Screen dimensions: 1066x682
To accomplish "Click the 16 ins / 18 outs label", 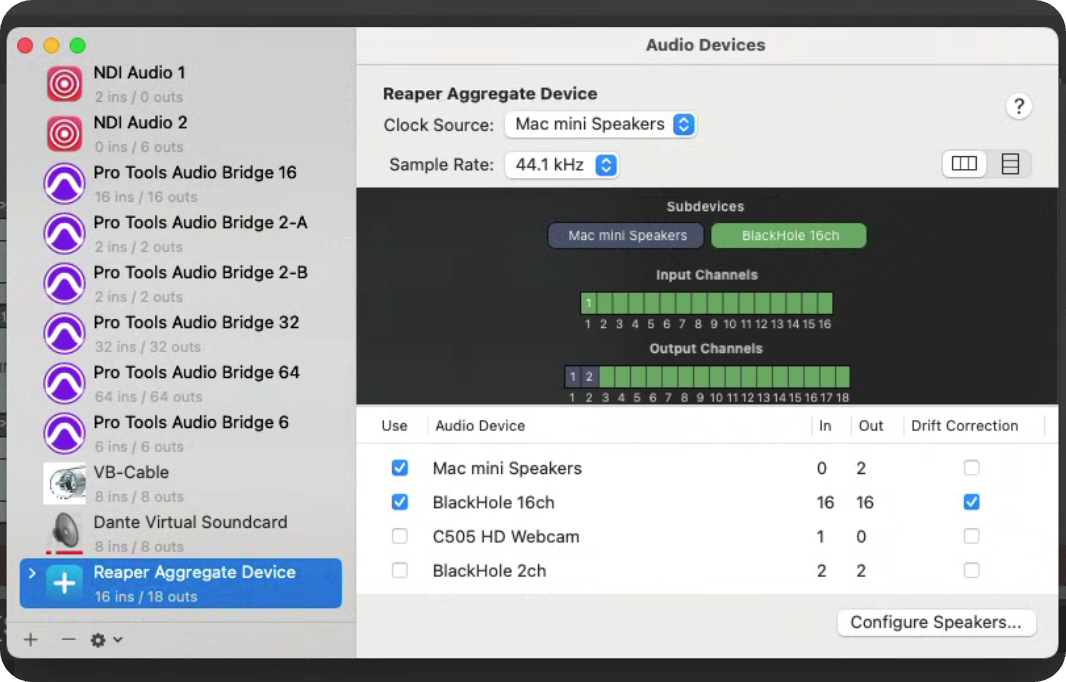I will click(x=146, y=597).
